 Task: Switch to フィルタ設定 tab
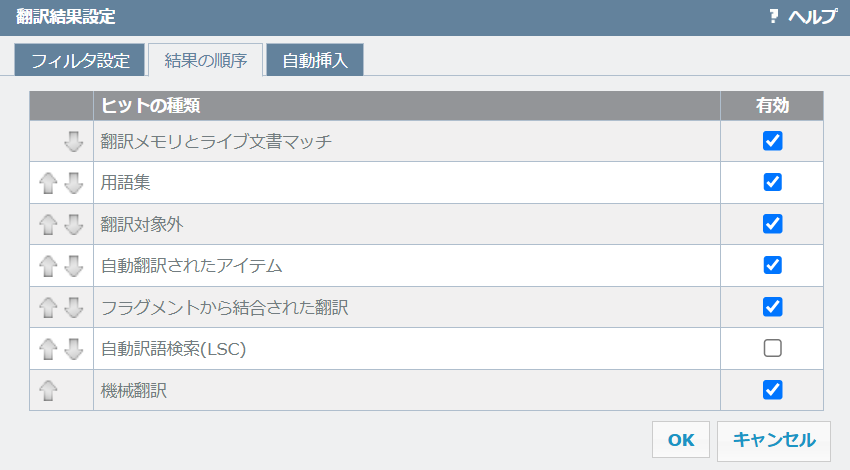coord(80,60)
